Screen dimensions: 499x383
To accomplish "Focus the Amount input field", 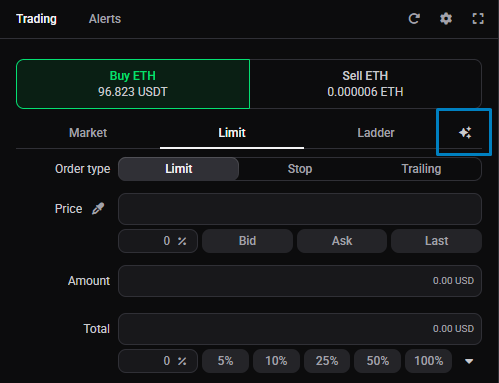I will point(300,281).
